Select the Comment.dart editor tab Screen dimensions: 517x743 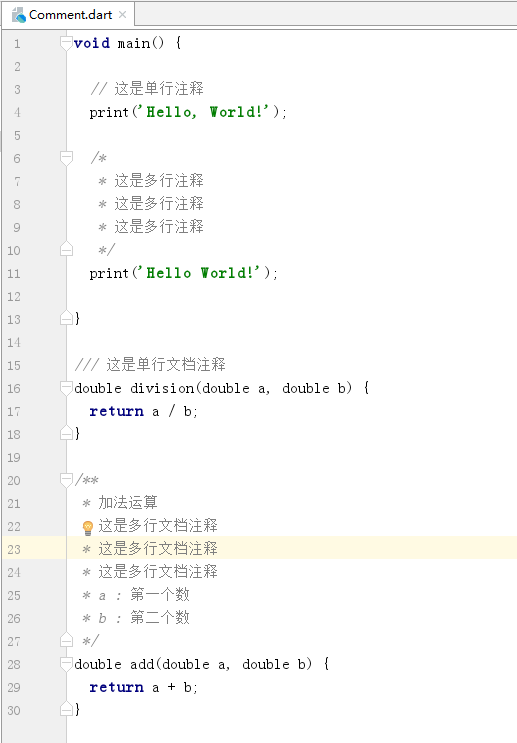pos(68,15)
